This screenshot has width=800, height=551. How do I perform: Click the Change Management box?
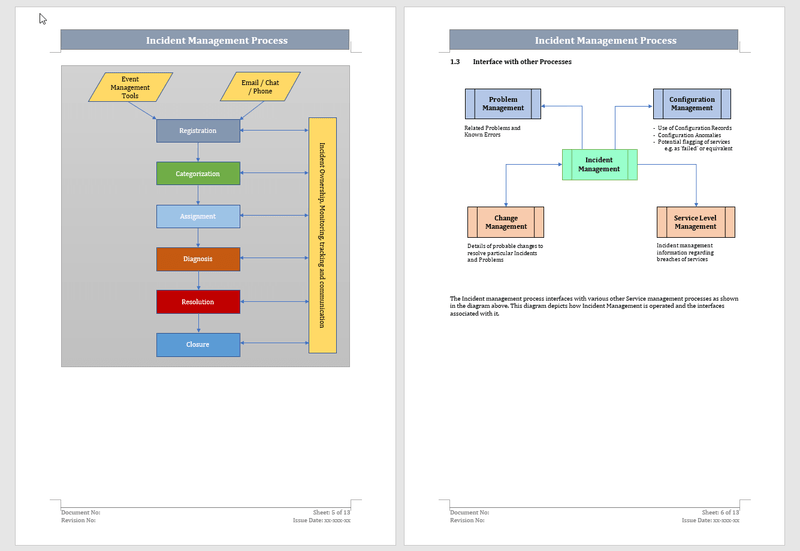coord(506,222)
